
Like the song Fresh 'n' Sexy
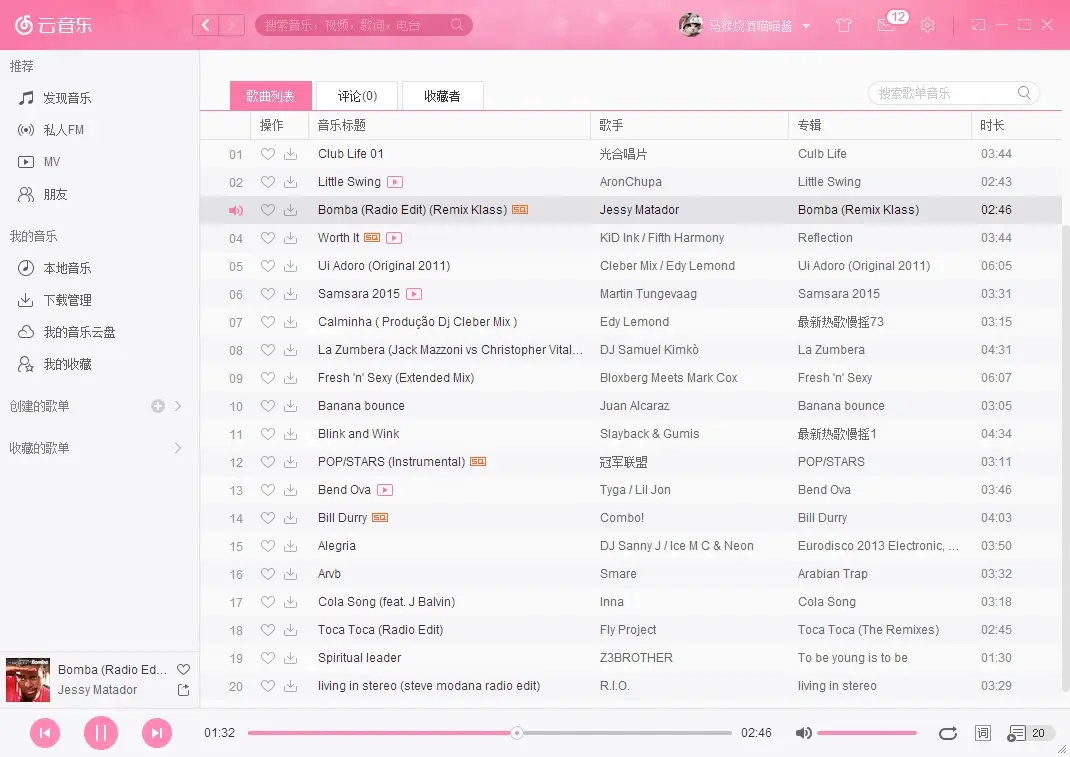[268, 377]
